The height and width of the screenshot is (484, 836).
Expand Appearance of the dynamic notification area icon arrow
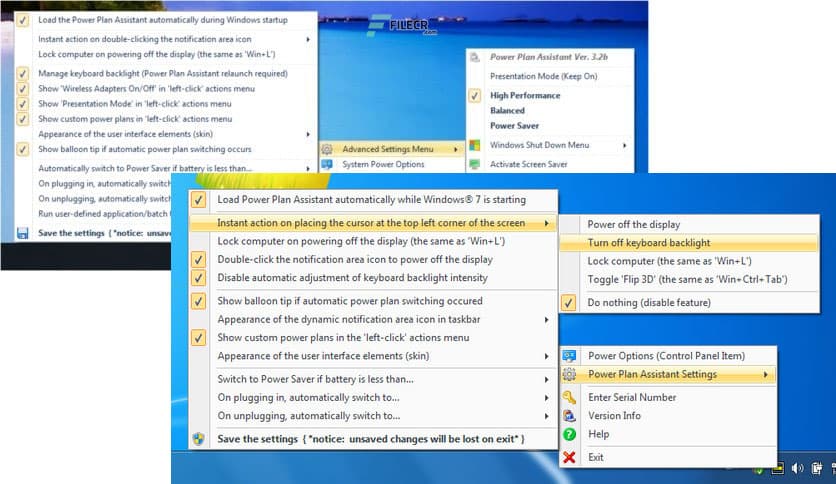click(546, 320)
